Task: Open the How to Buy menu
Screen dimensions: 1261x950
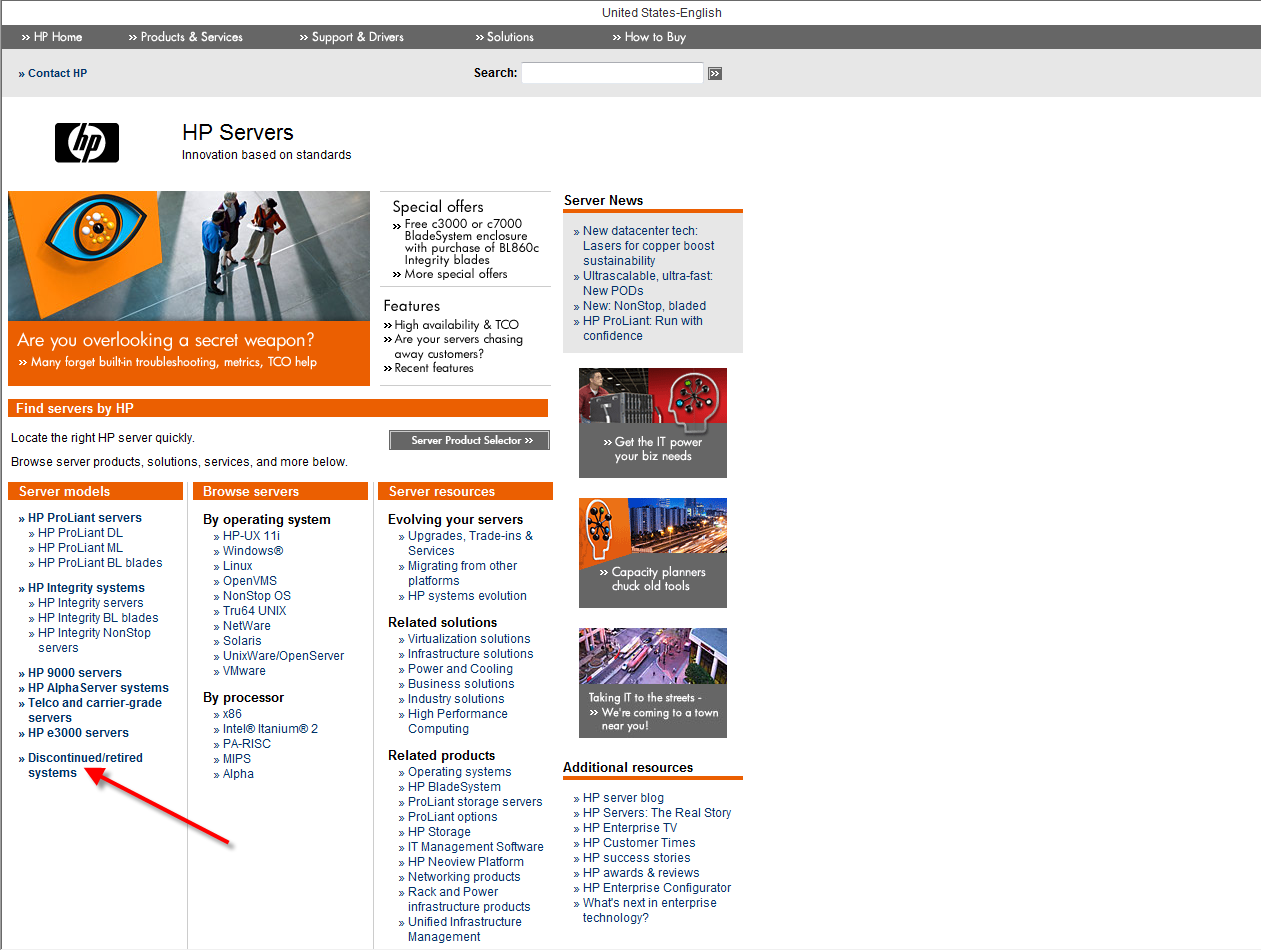Action: [x=649, y=37]
